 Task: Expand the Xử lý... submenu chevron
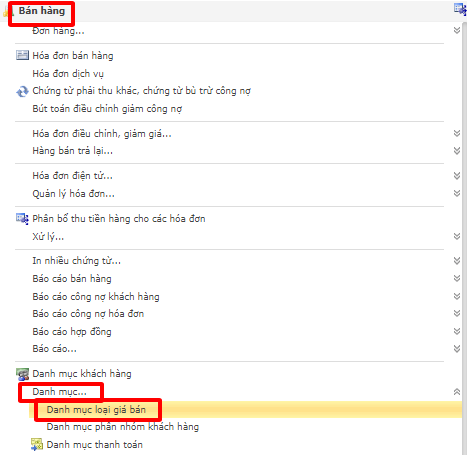click(x=457, y=236)
